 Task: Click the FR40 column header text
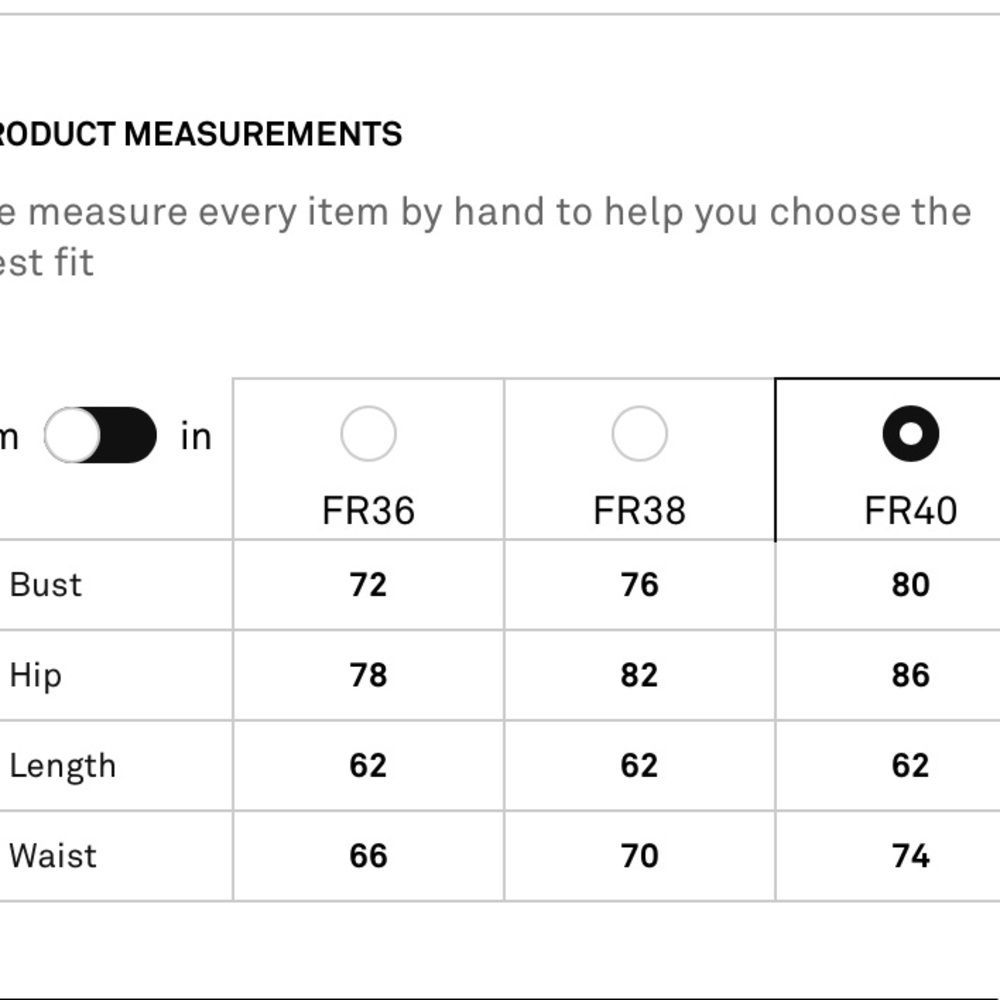pos(910,511)
